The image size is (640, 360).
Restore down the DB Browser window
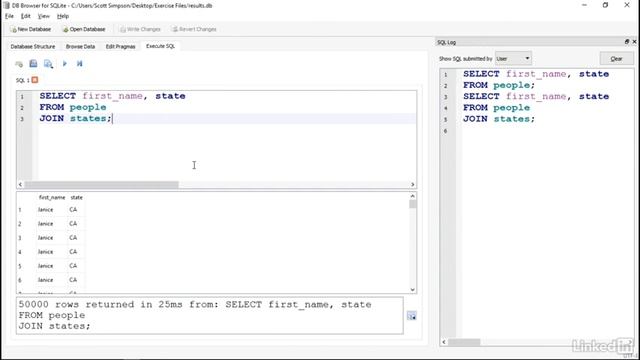[x=605, y=5]
